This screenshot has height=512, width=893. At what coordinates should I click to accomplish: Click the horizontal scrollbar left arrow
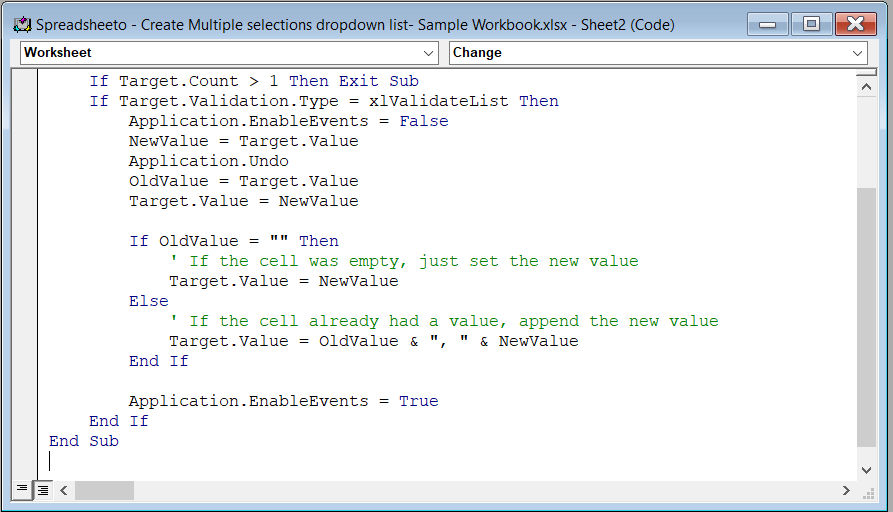coord(65,490)
